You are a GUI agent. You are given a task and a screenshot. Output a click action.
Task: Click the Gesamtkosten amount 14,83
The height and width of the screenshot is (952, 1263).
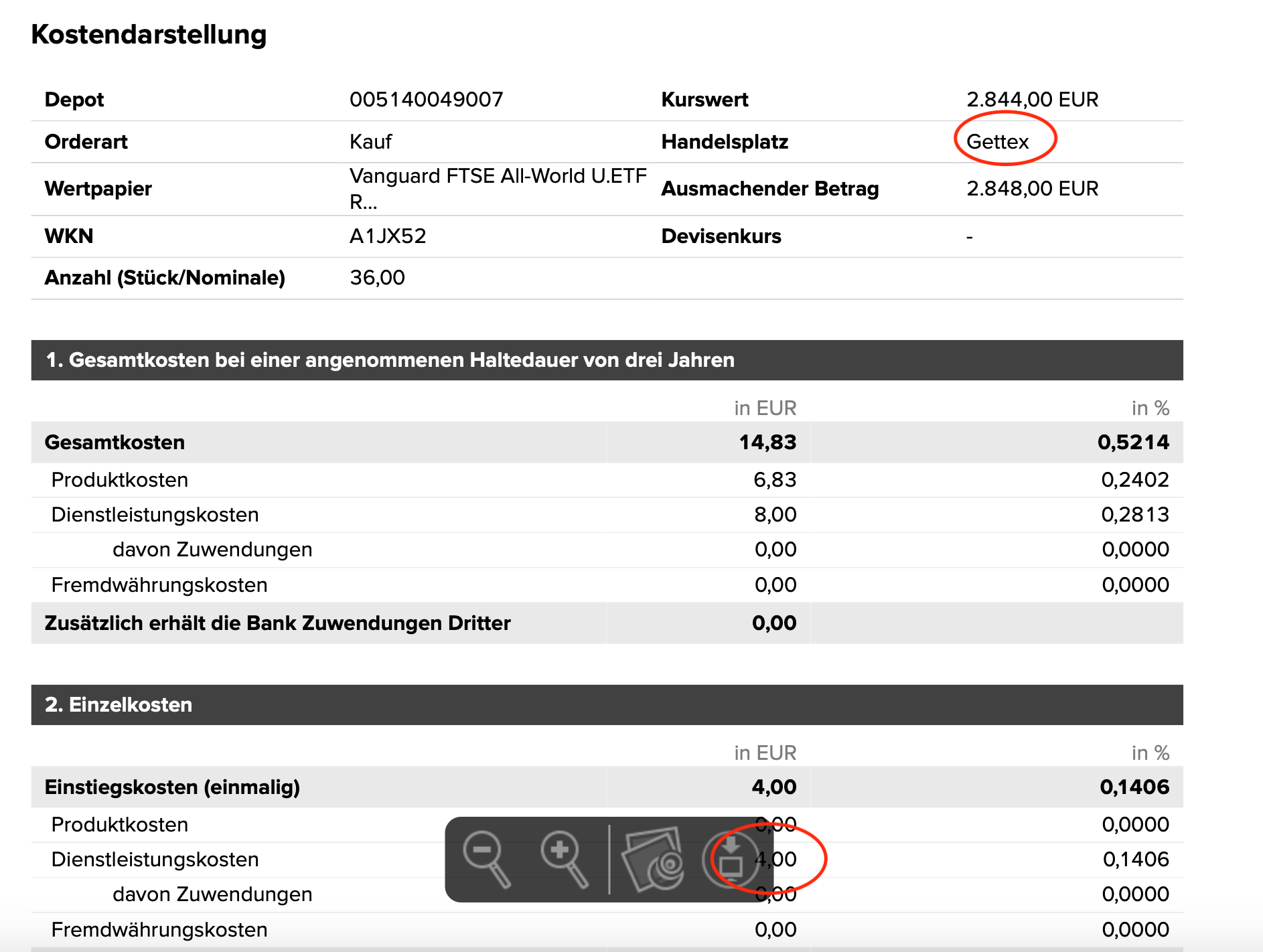pyautogui.click(x=767, y=443)
